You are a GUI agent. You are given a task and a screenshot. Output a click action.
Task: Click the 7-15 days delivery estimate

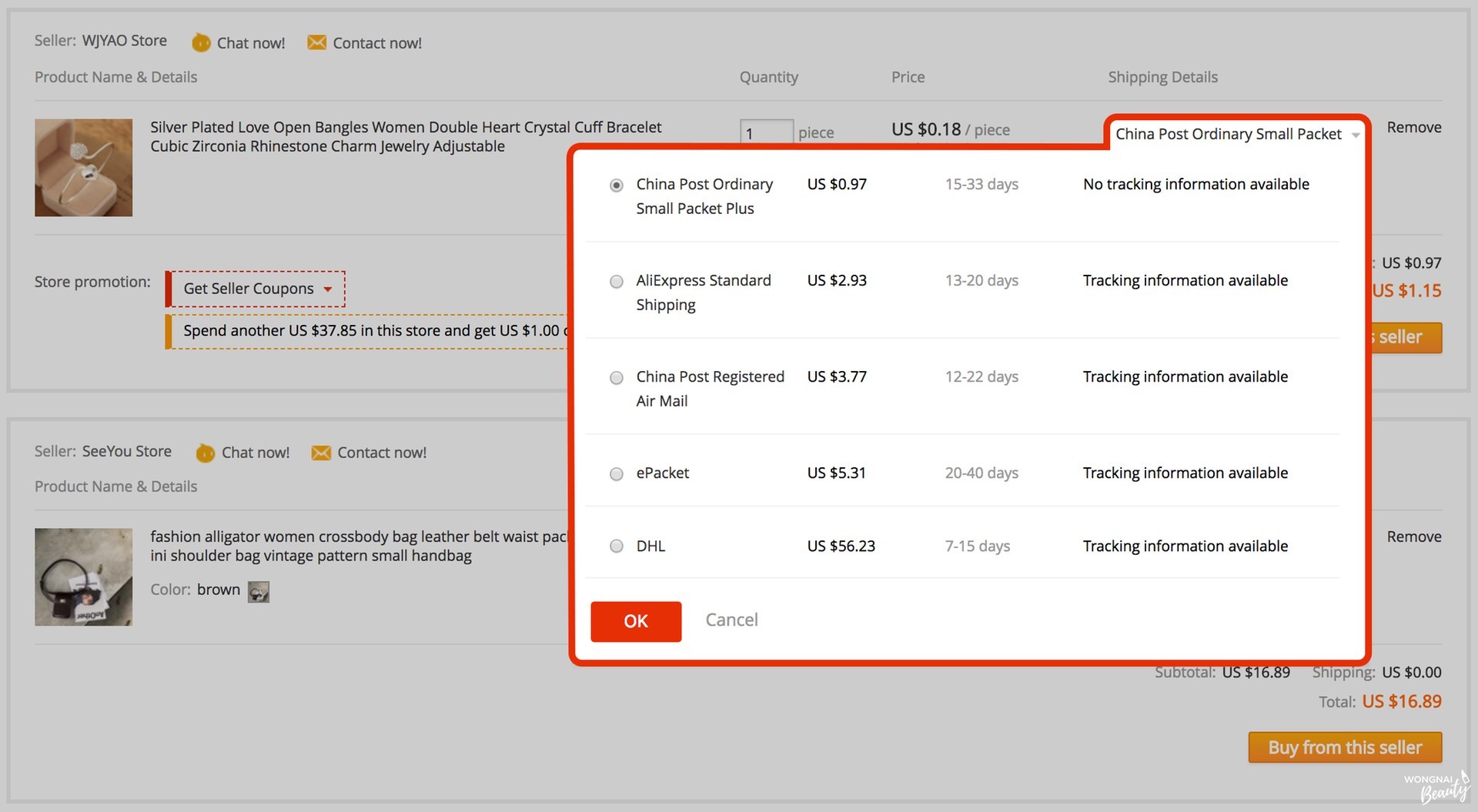[x=978, y=546]
